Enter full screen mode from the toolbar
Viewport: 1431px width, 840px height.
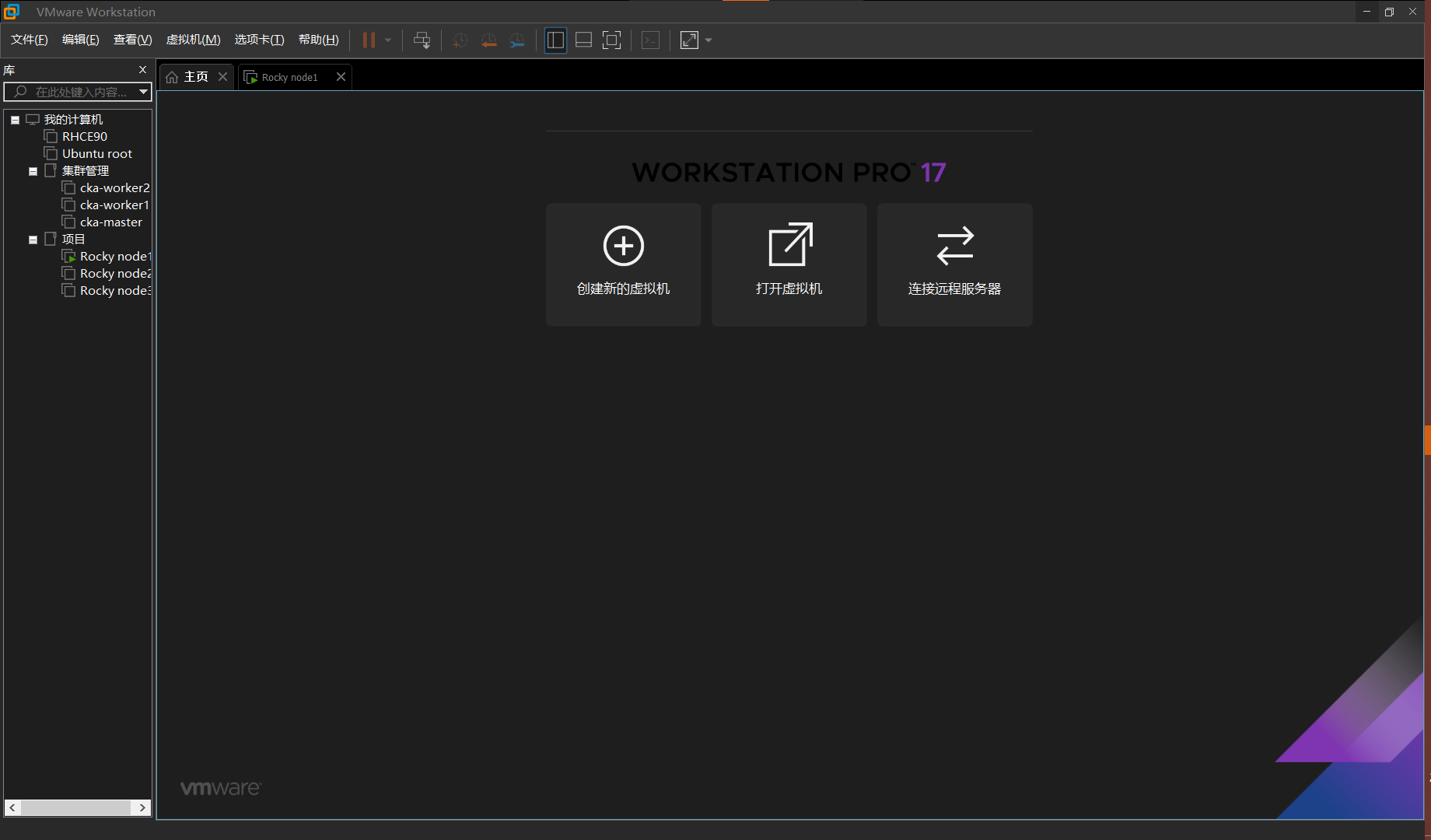[x=612, y=40]
